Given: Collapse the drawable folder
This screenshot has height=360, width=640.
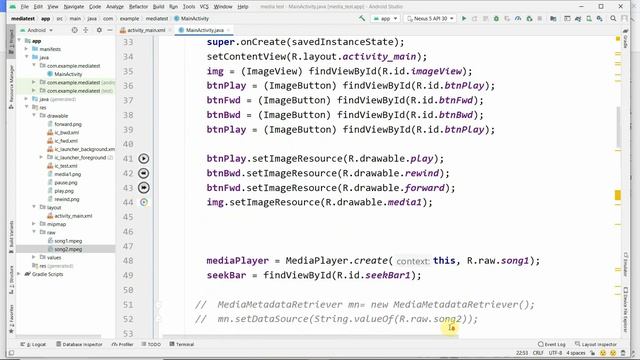Looking at the screenshot, I should 34,116.
